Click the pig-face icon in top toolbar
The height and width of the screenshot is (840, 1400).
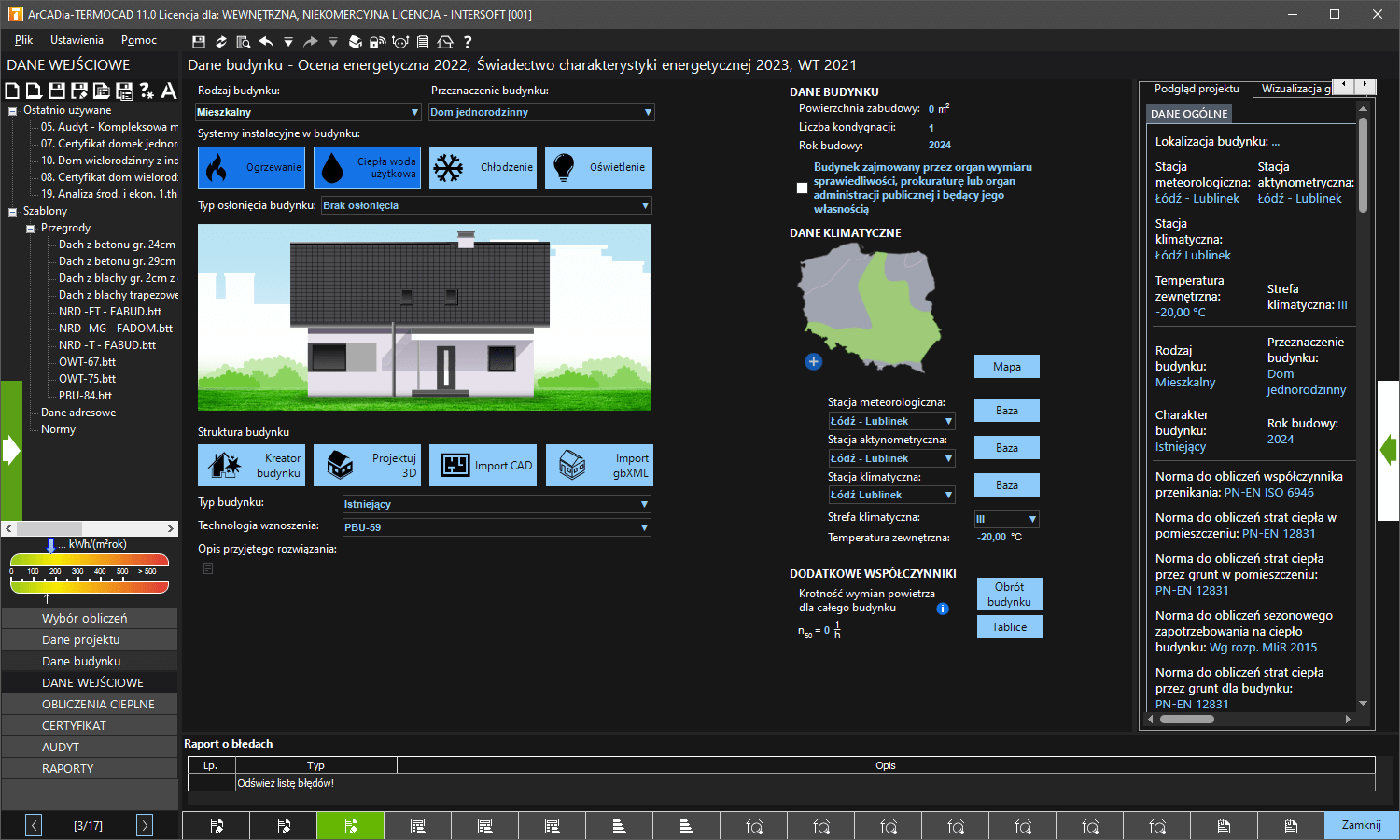click(x=400, y=41)
